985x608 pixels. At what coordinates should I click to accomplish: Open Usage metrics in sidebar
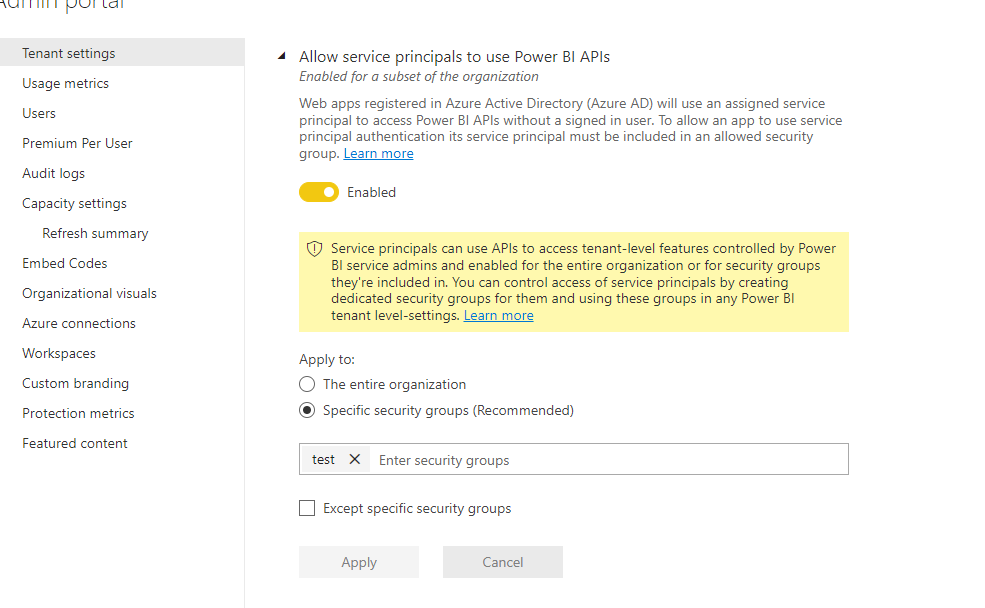point(65,83)
